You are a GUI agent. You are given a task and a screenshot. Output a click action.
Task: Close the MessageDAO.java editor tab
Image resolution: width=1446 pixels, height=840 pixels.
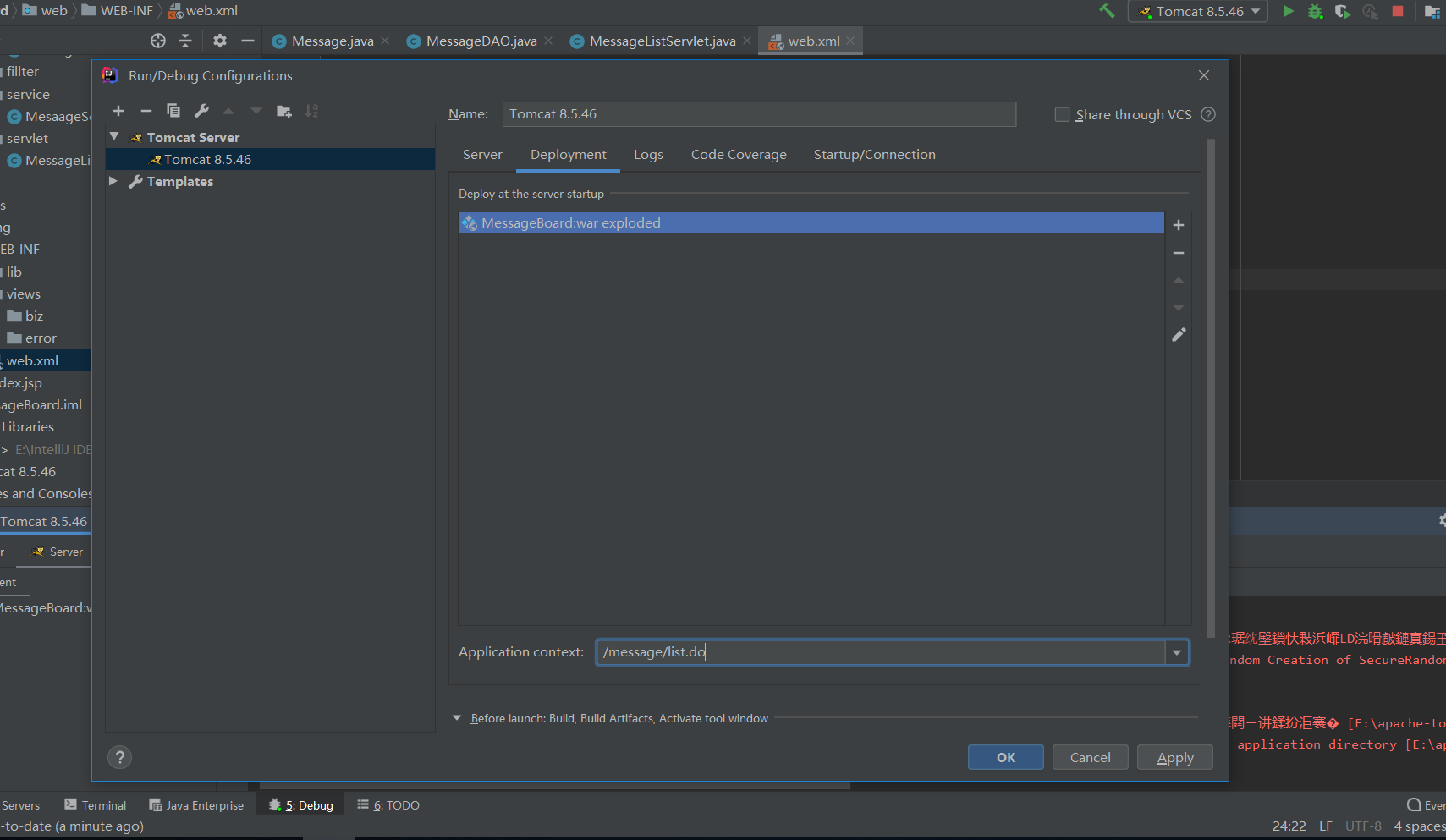click(548, 41)
